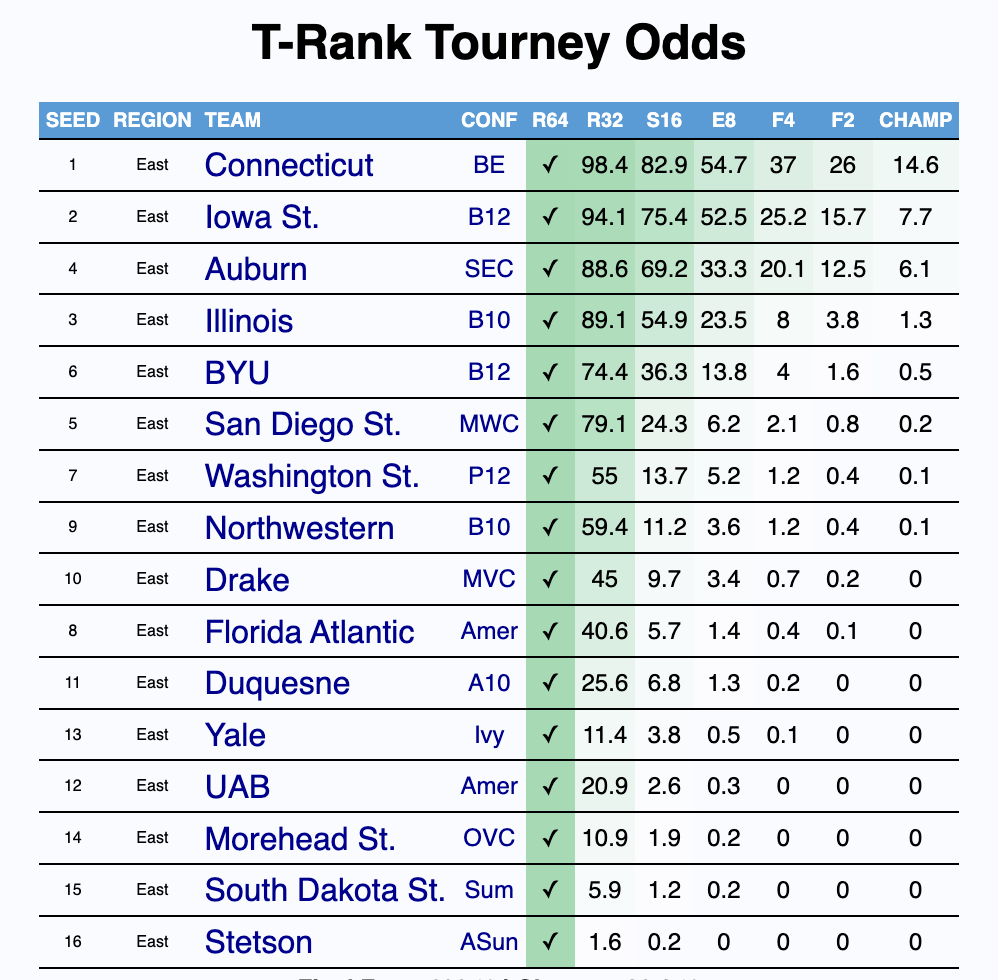Open the BE conference link for Connecticut
This screenshot has height=980, width=998.
[489, 165]
